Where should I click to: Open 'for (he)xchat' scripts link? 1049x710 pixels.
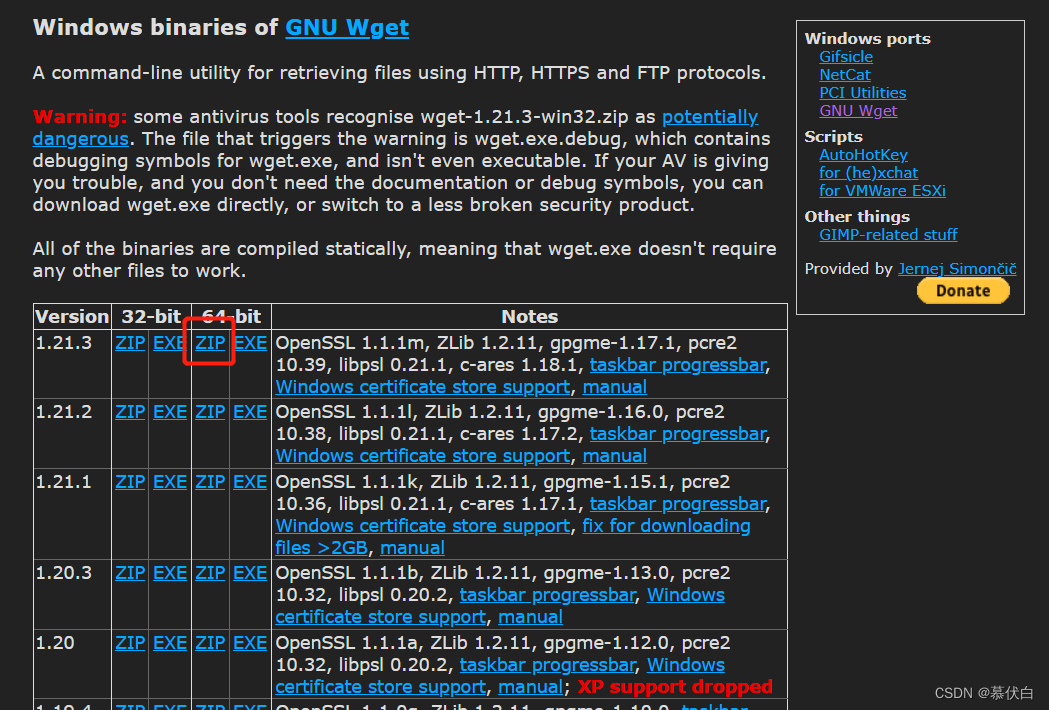click(x=868, y=173)
